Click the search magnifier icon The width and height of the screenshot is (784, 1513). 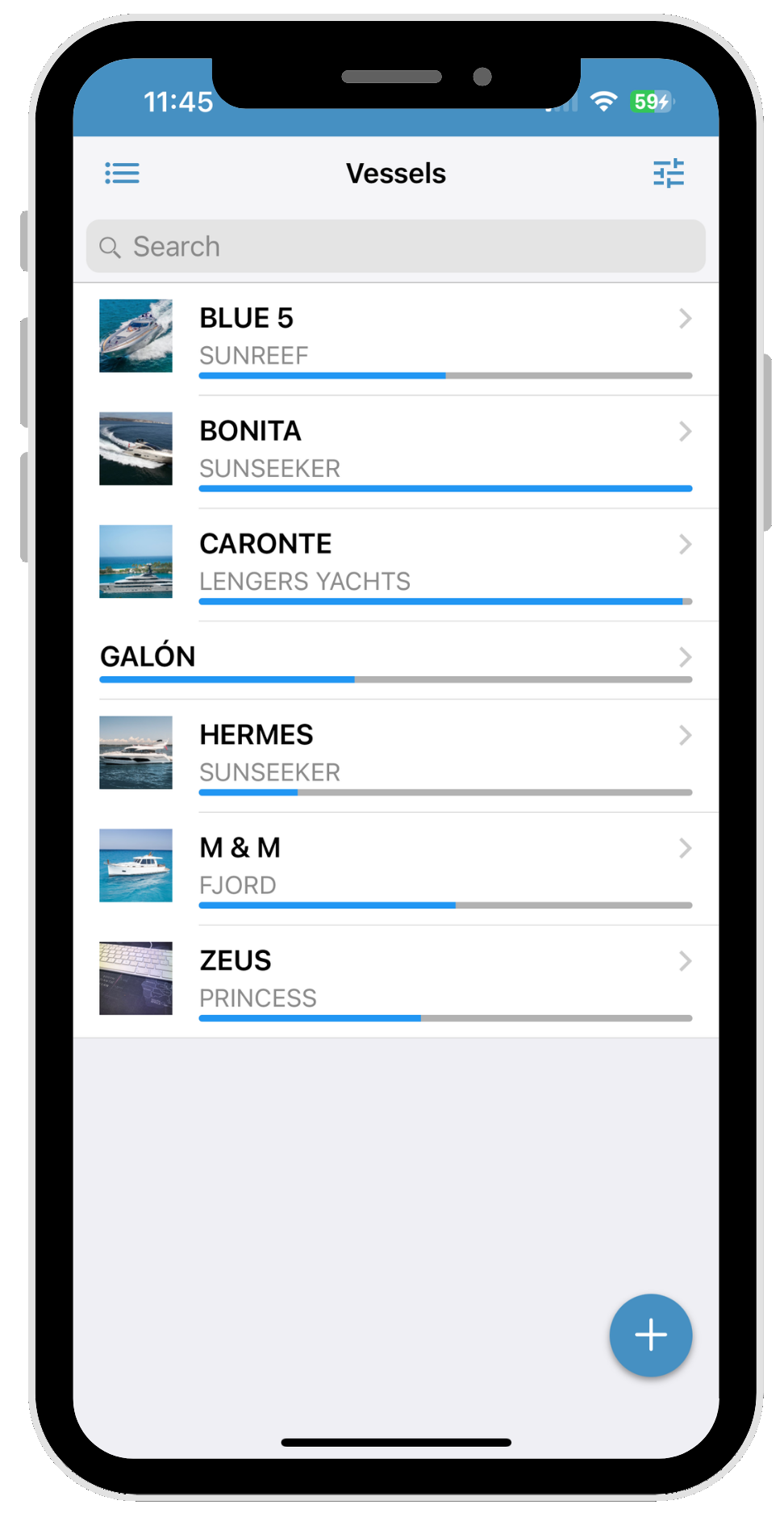click(x=110, y=247)
